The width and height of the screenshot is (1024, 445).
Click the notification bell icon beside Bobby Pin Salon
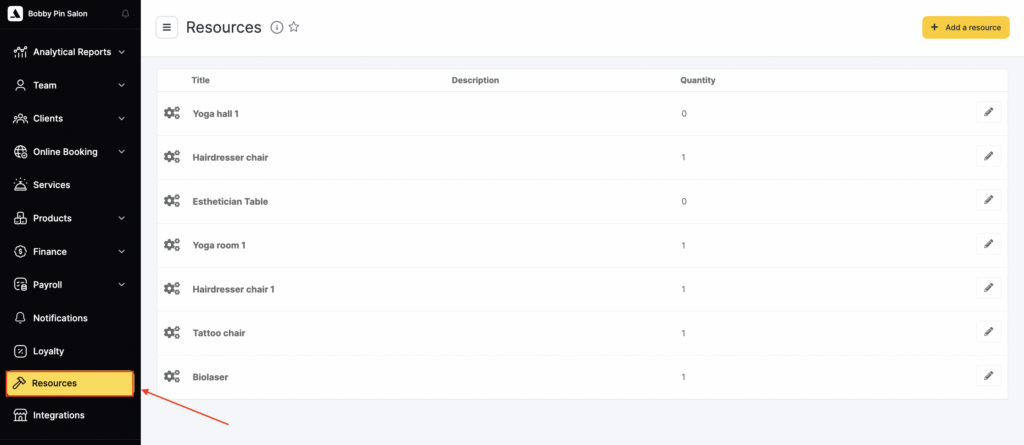click(x=125, y=14)
